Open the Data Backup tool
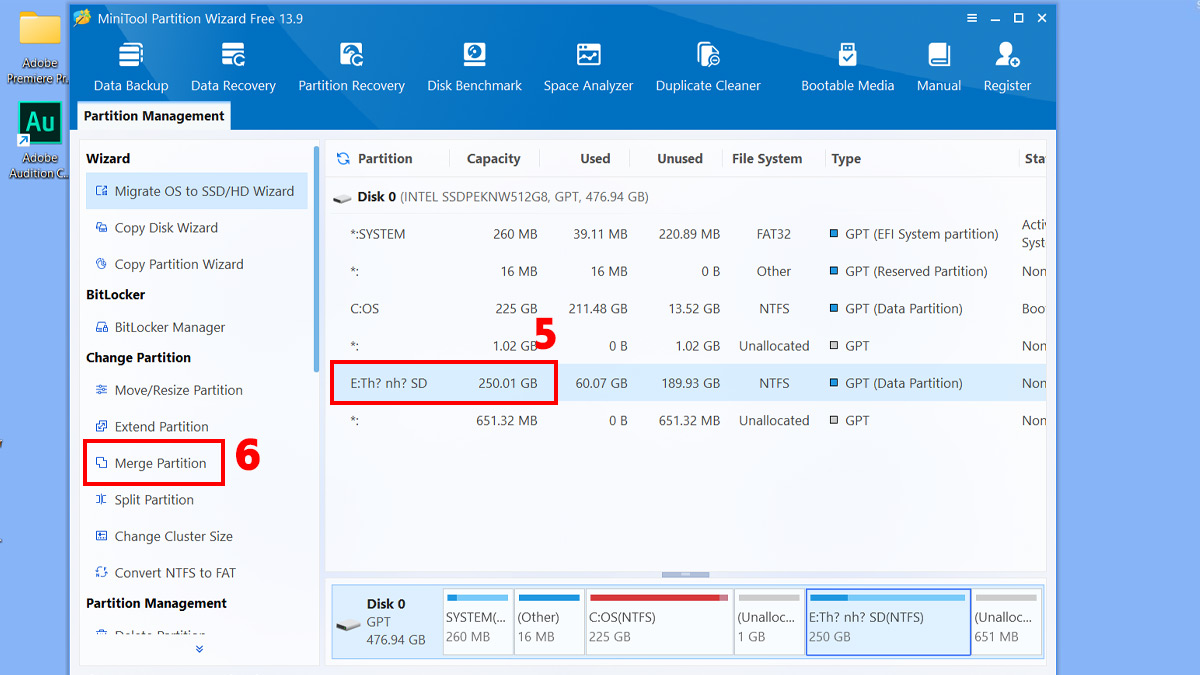Viewport: 1200px width, 675px height. click(x=131, y=67)
